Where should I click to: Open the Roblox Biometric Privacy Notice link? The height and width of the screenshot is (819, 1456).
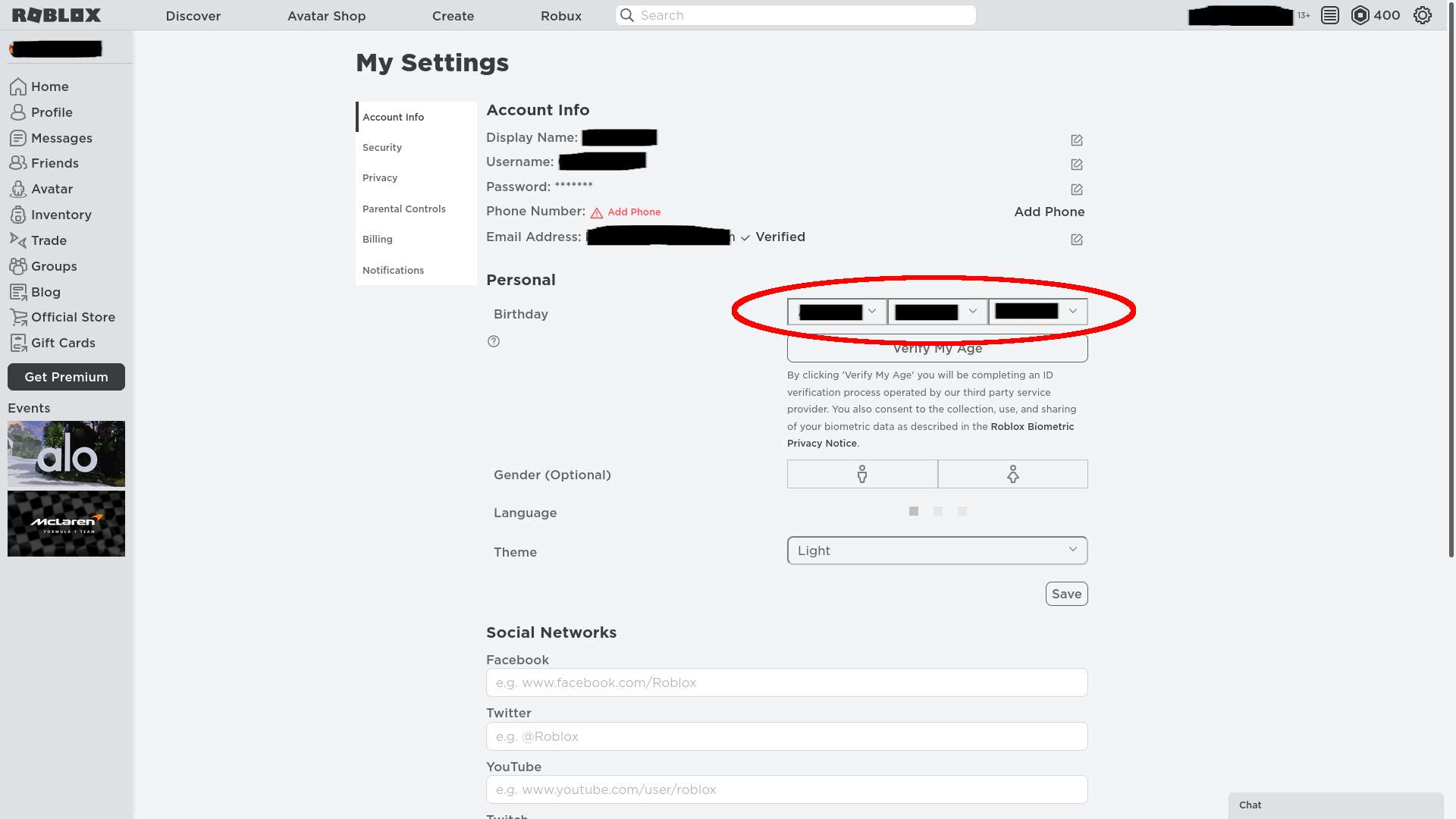[x=930, y=435]
